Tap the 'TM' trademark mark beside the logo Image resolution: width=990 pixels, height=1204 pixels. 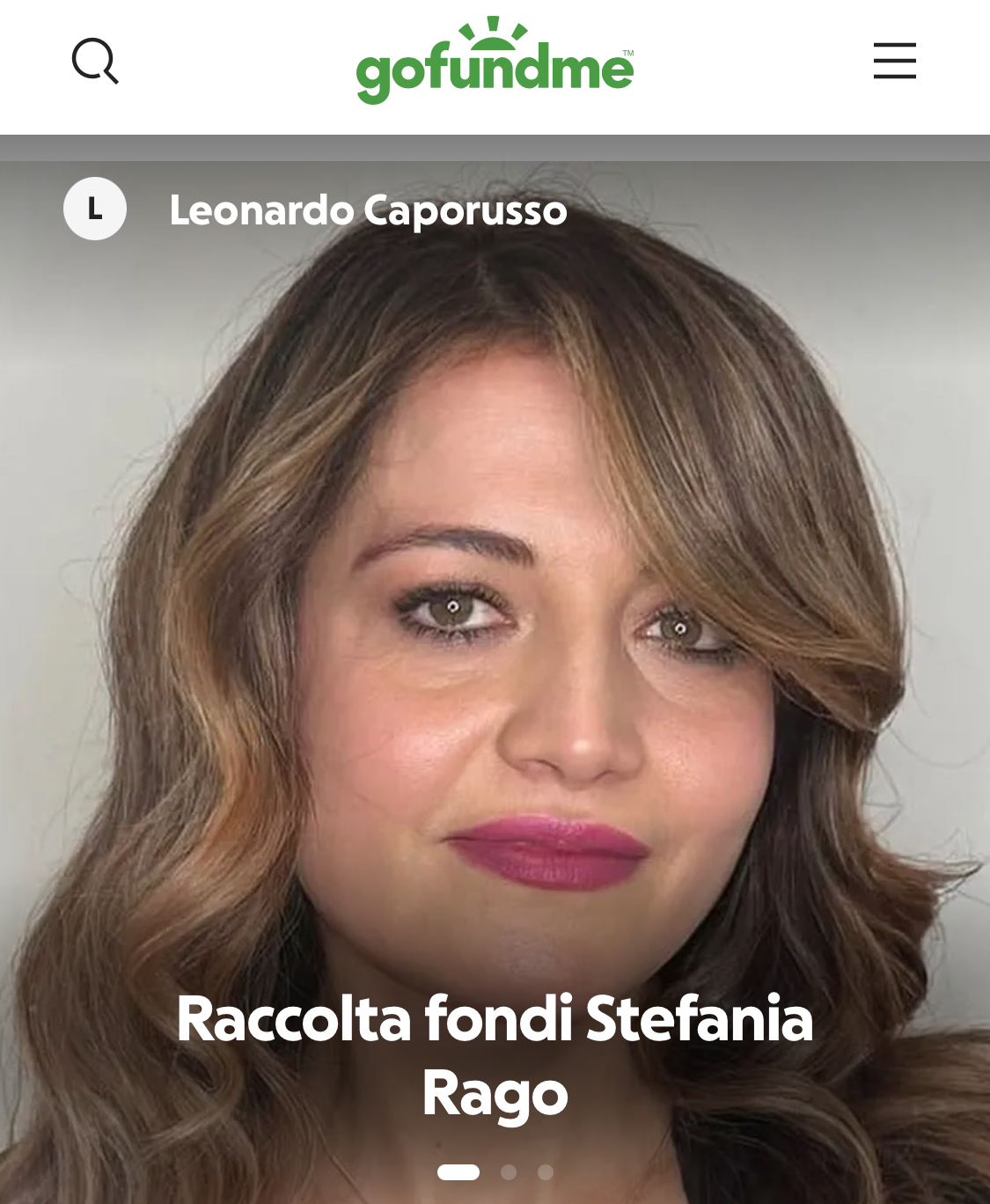click(x=628, y=54)
